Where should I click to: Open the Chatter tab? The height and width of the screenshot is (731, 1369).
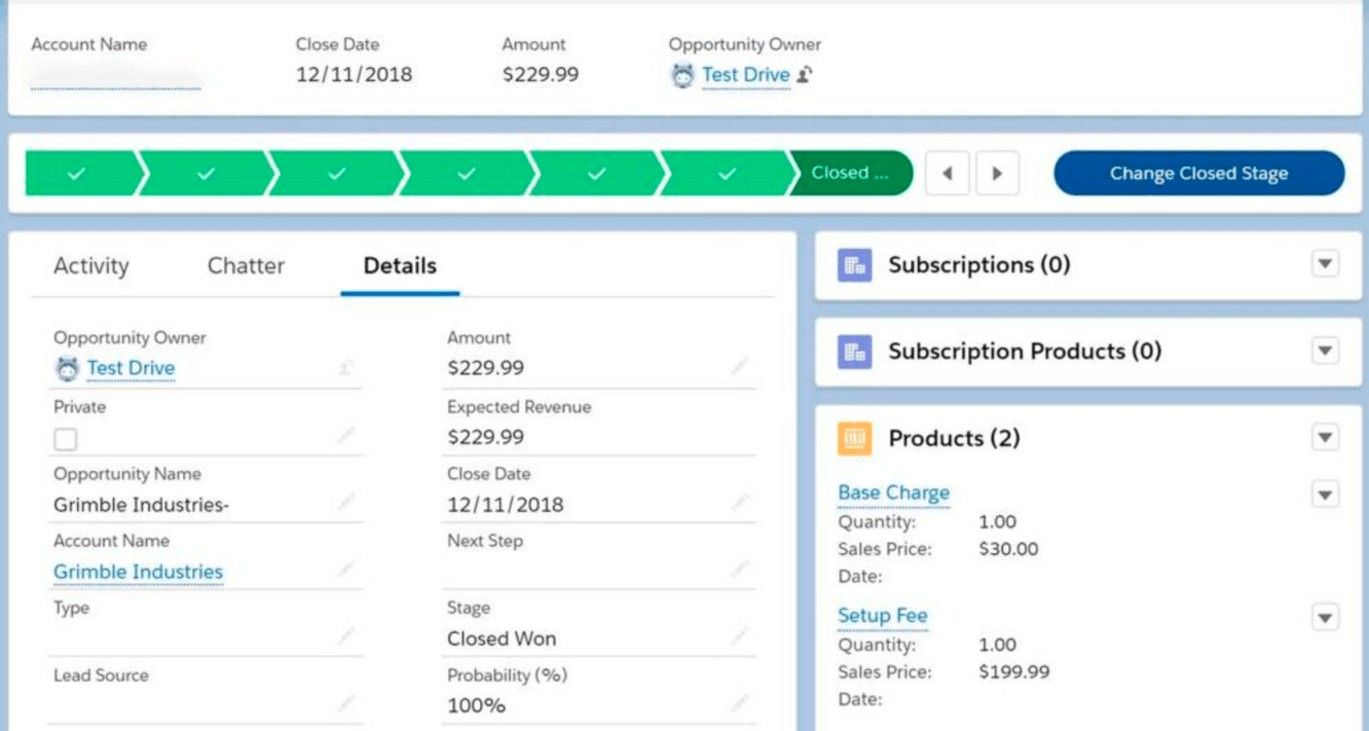click(246, 266)
